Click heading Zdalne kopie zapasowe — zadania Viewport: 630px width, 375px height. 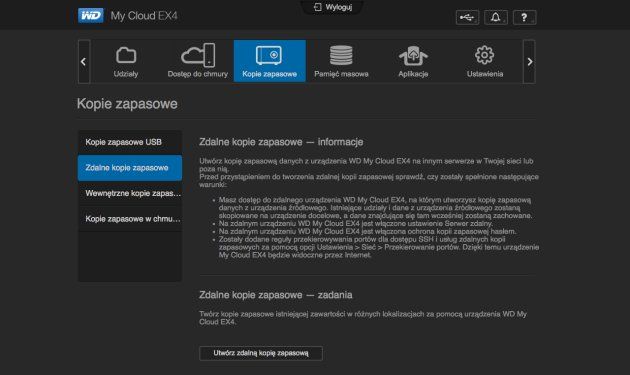pos(276,295)
